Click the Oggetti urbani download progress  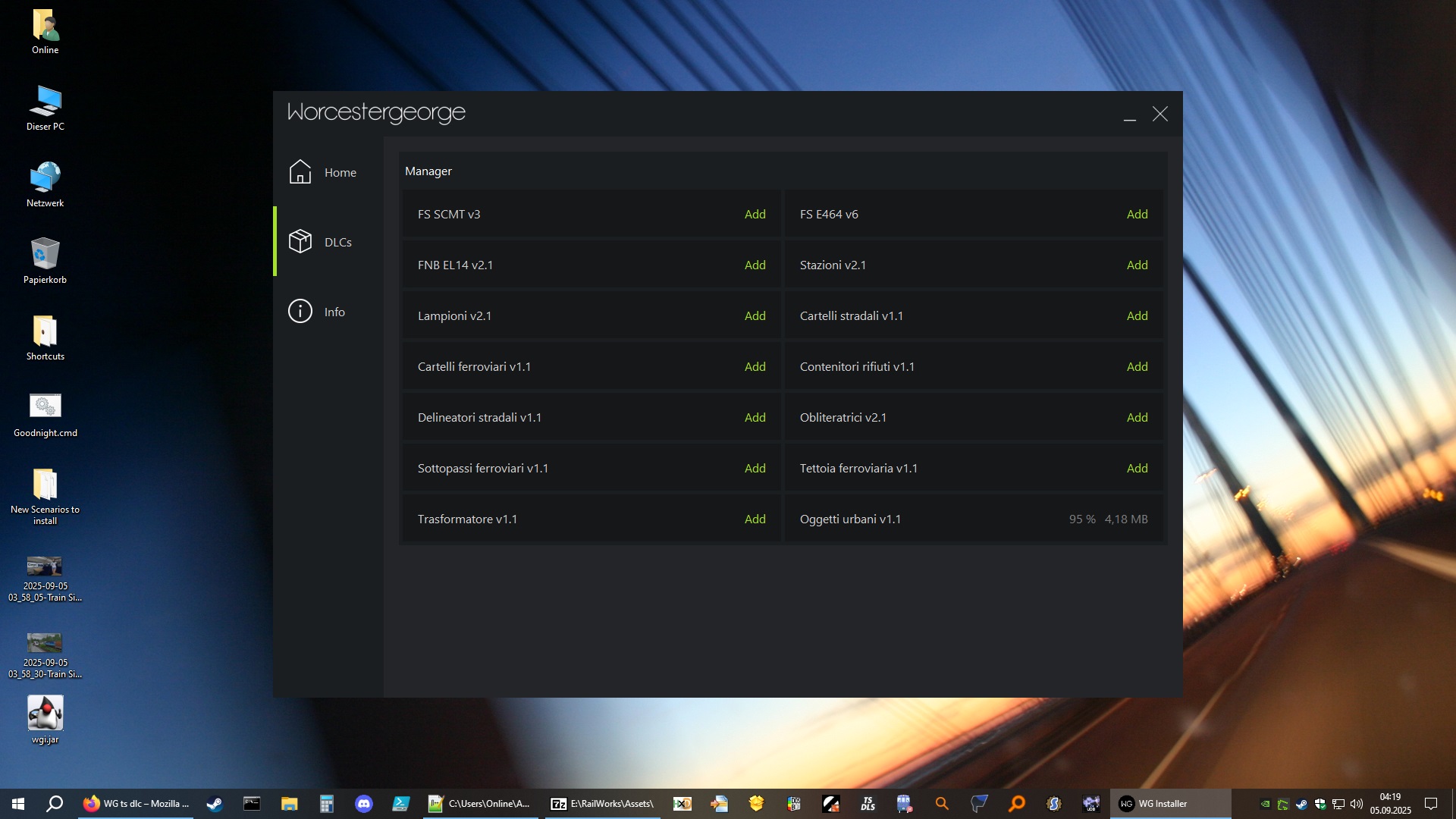pos(1108,519)
